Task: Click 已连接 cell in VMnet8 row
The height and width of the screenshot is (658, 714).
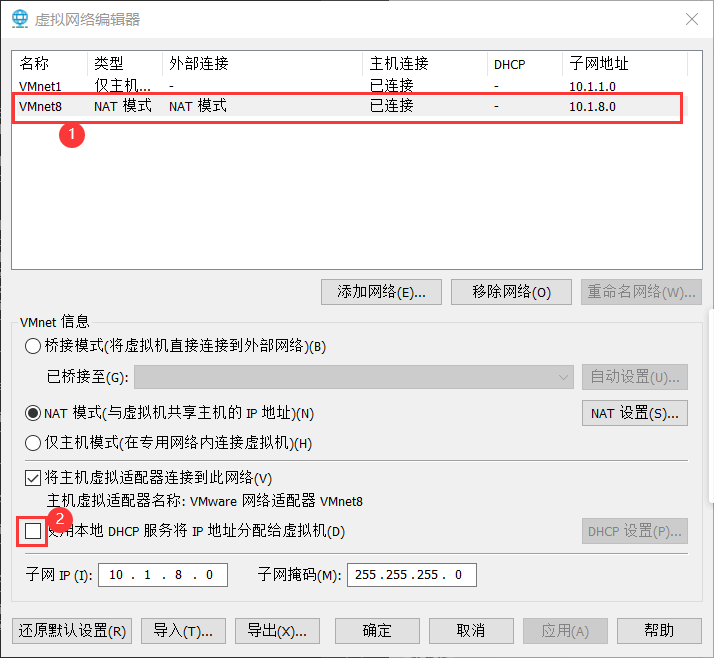Action: [392, 106]
